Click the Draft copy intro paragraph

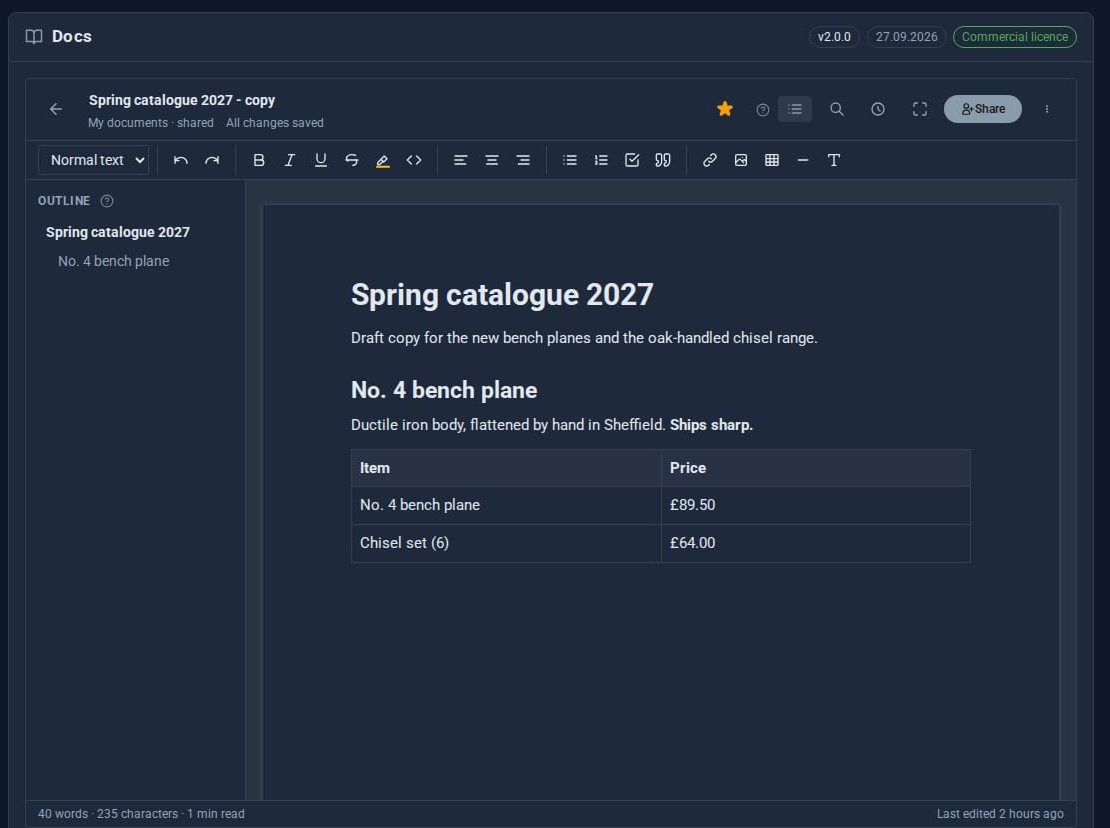(x=584, y=338)
